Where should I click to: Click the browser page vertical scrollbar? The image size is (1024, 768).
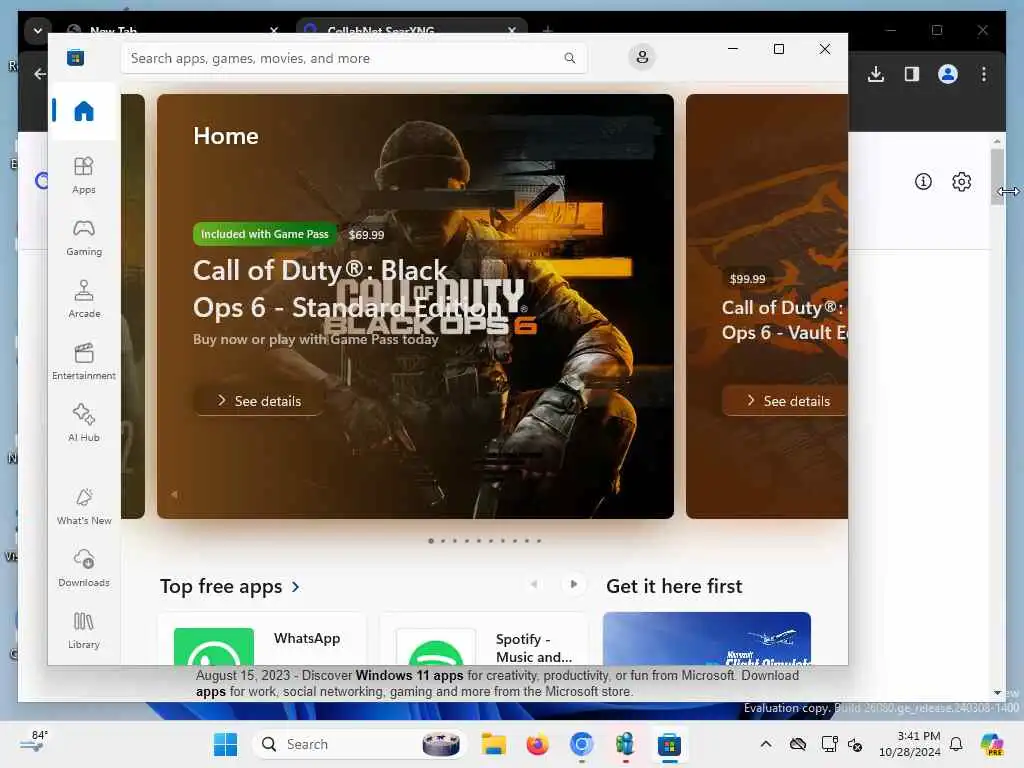pyautogui.click(x=997, y=176)
